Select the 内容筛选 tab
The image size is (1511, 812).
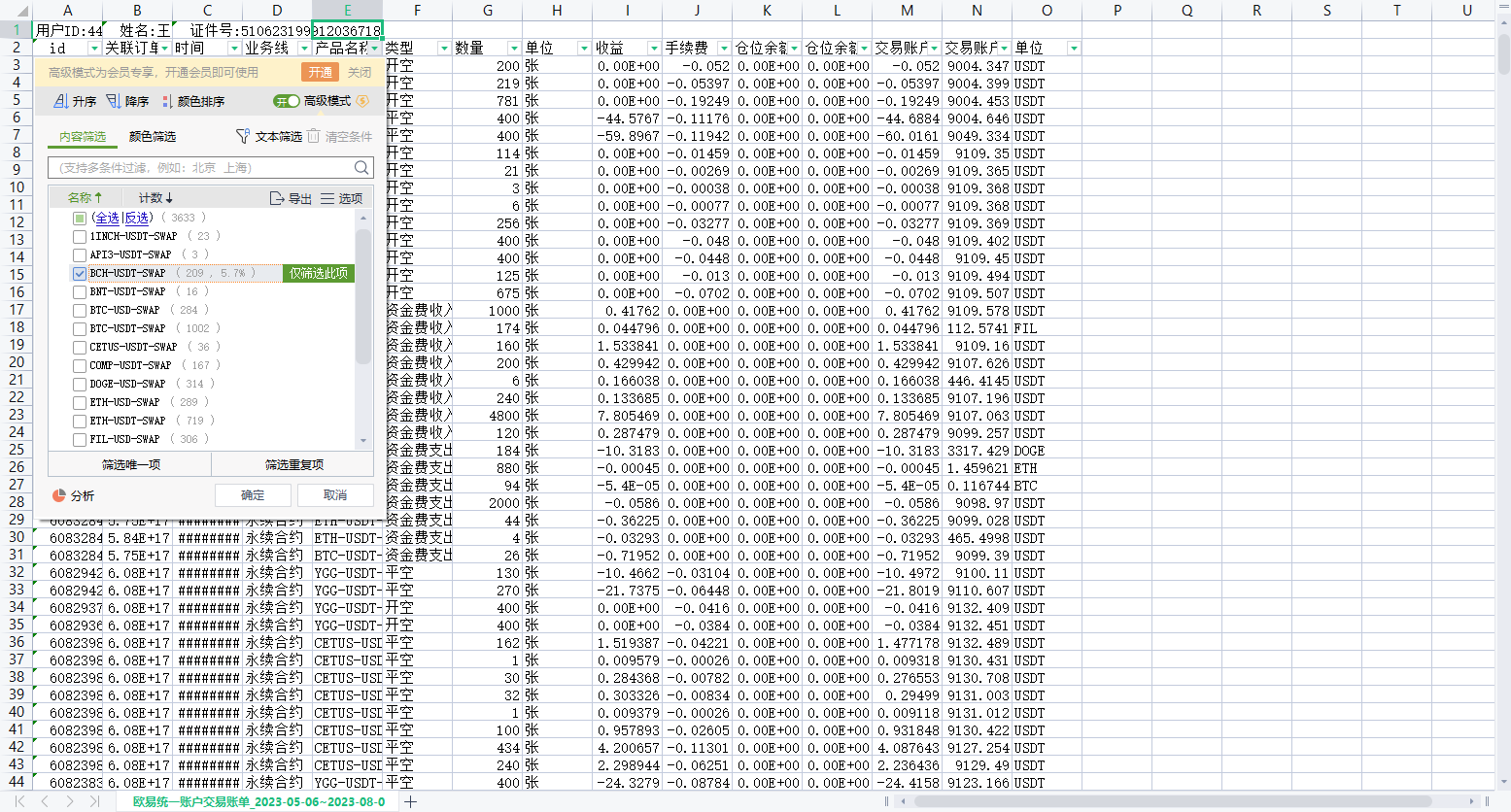[83, 137]
